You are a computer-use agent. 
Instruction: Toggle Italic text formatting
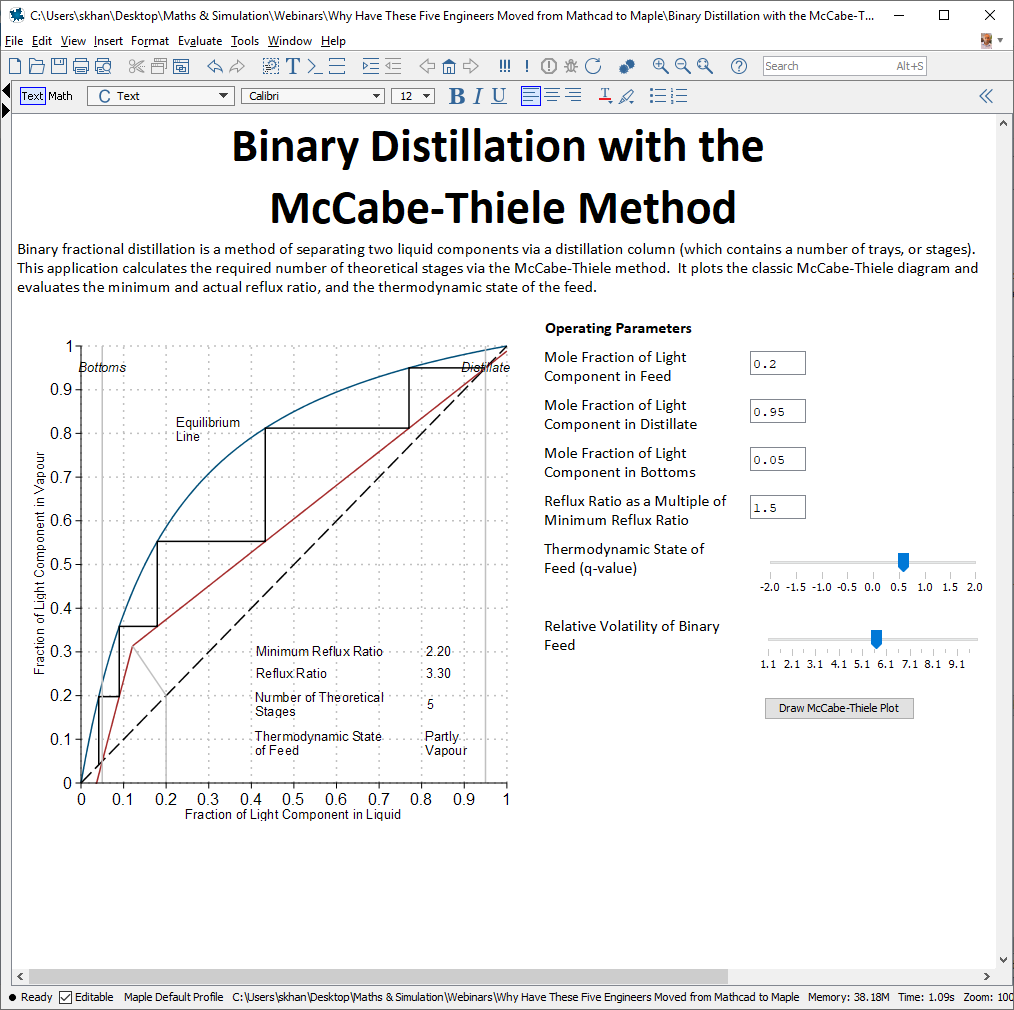(x=478, y=96)
